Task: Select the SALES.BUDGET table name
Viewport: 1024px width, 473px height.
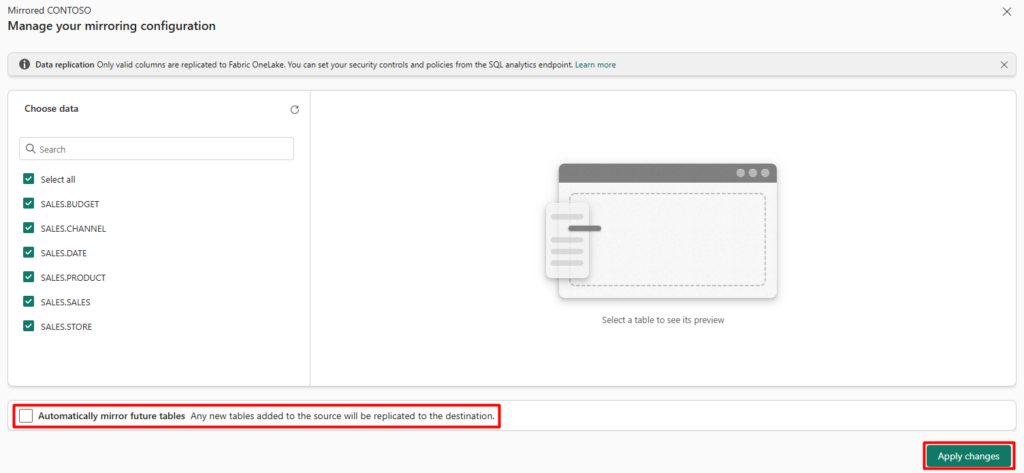Action: (70, 204)
